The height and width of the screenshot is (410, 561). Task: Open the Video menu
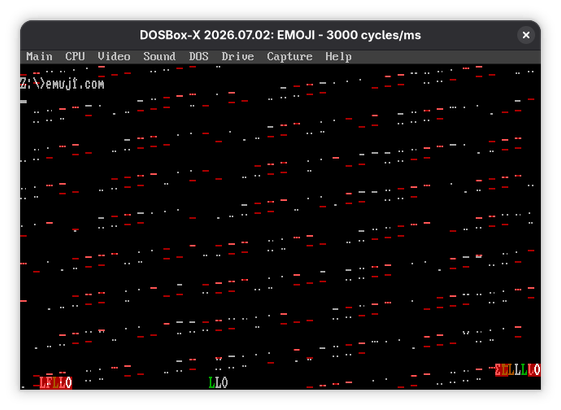[114, 57]
